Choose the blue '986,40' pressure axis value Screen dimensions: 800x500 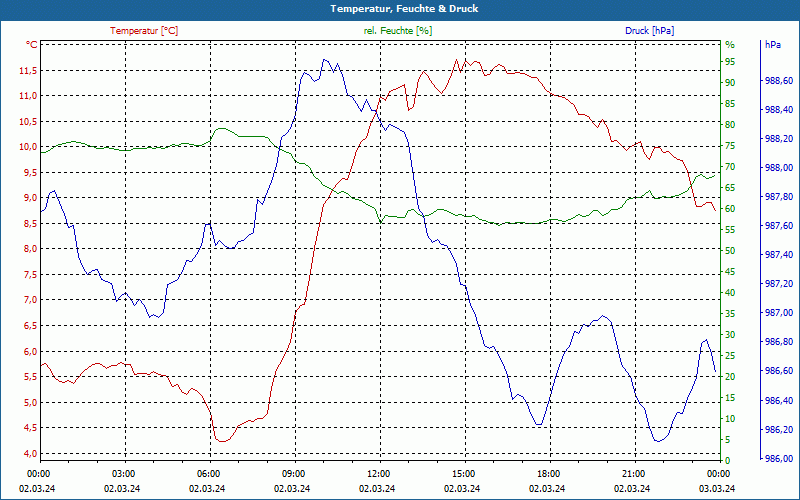[779, 401]
